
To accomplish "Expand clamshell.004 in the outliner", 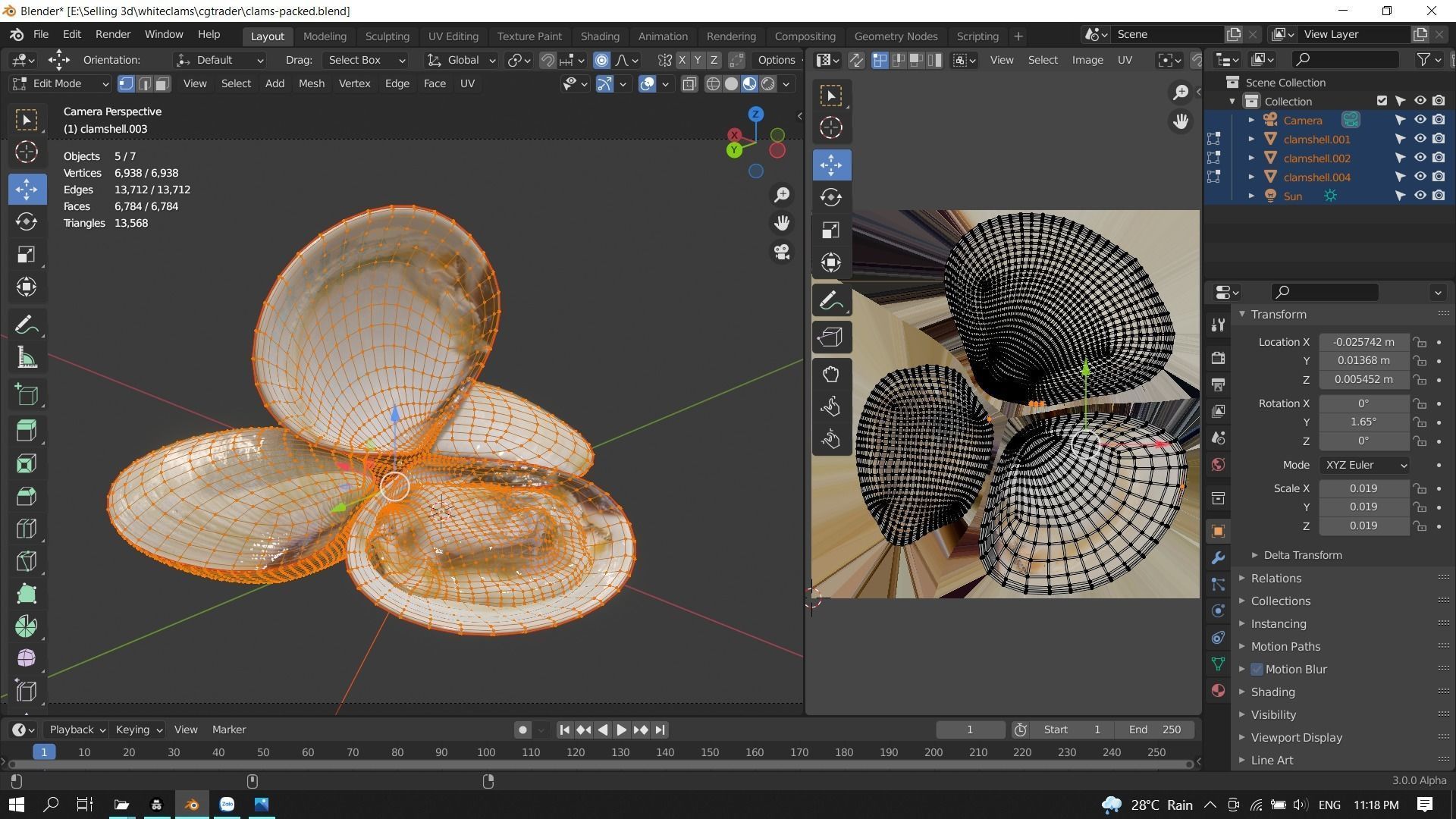I will coord(1251,177).
